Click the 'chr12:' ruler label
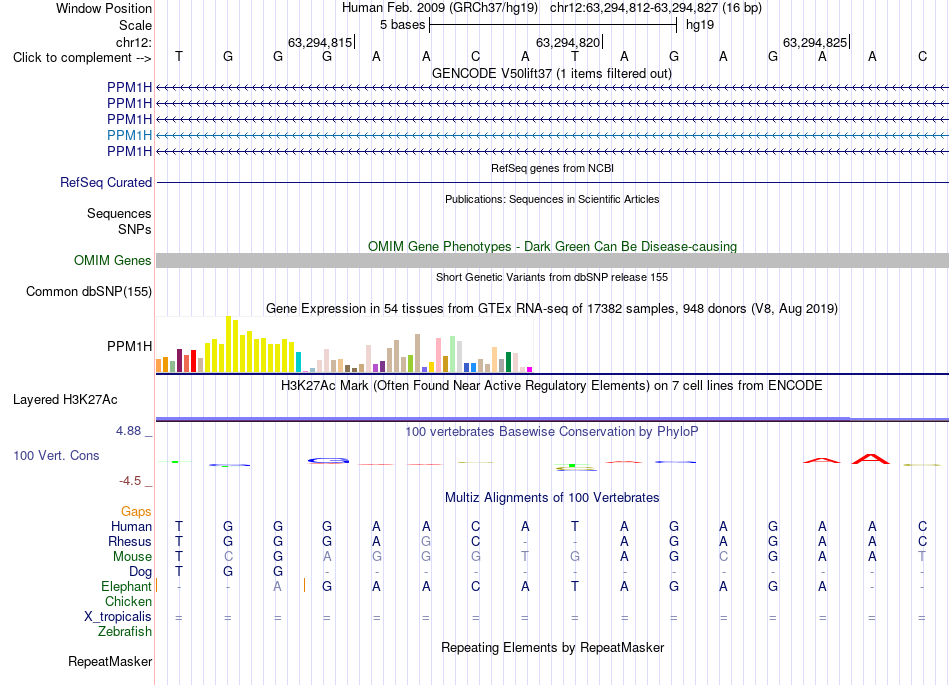The image size is (950, 685). coord(134,42)
